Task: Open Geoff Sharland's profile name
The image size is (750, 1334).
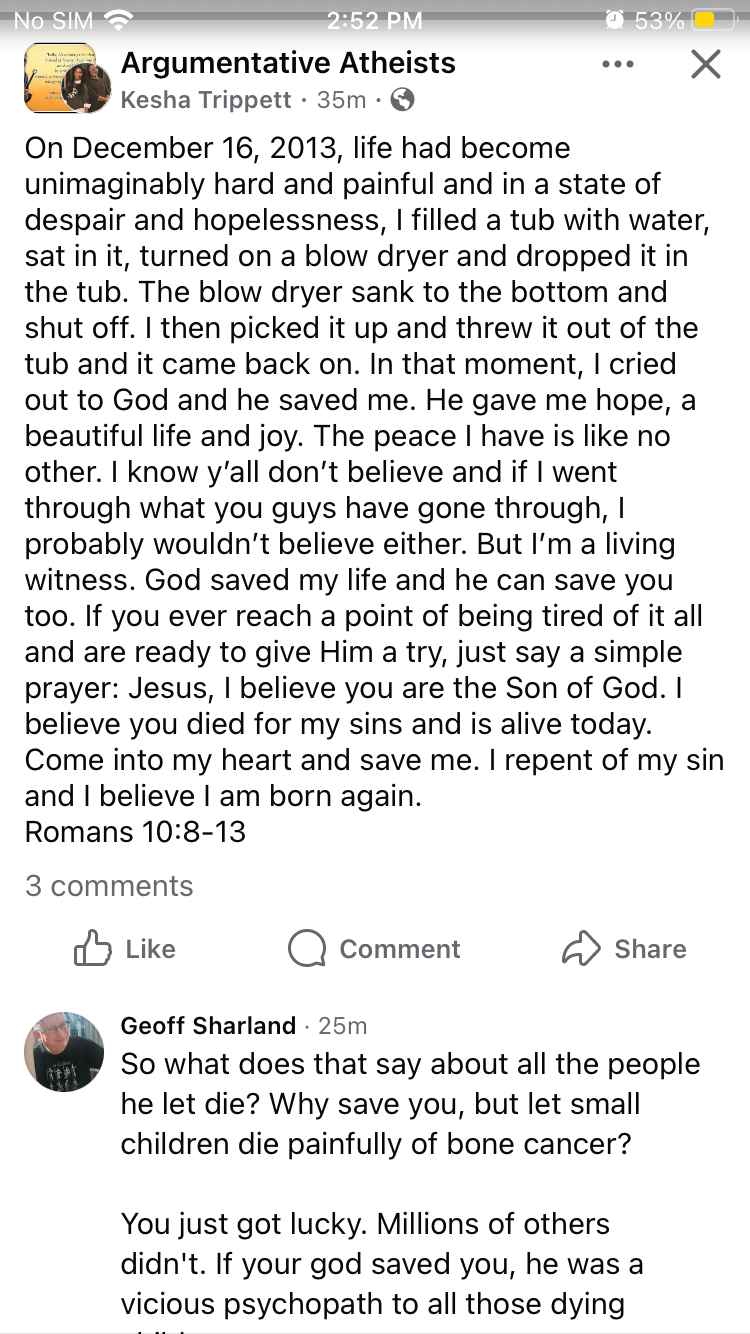Action: [208, 1025]
